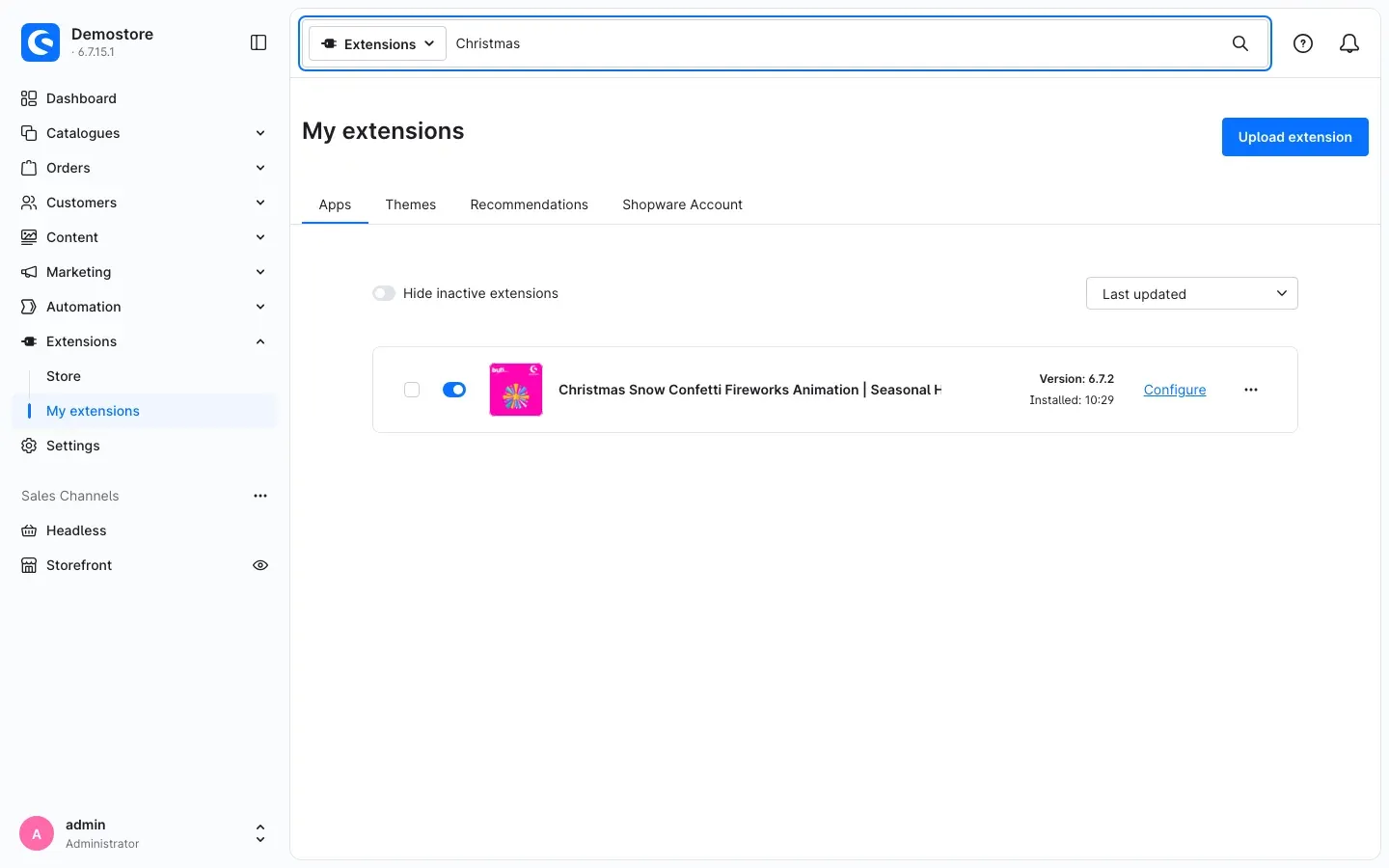Click the Christmas extension thumbnail image
Viewport: 1389px width, 868px height.
click(x=516, y=390)
